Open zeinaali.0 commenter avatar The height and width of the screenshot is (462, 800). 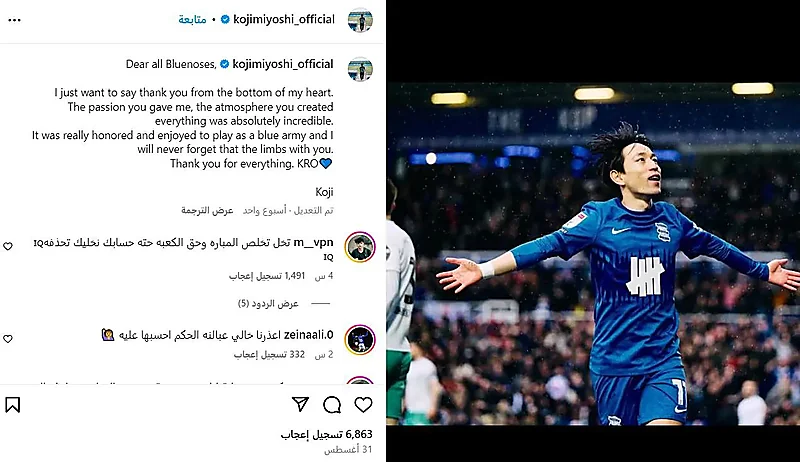[360, 340]
